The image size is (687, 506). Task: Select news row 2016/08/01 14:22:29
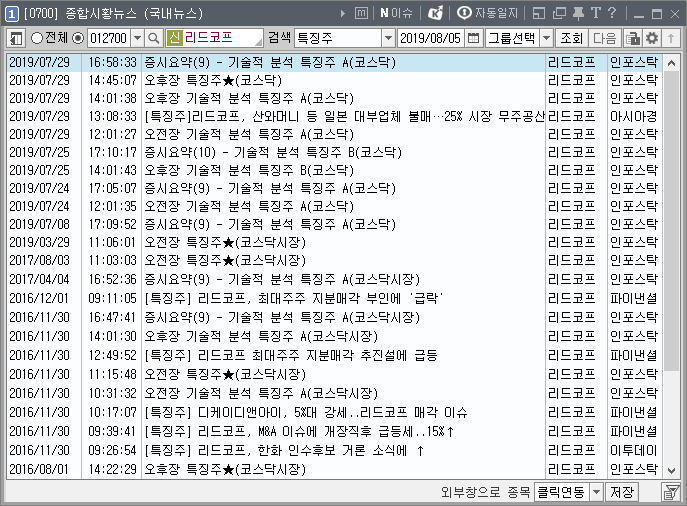tap(335, 470)
